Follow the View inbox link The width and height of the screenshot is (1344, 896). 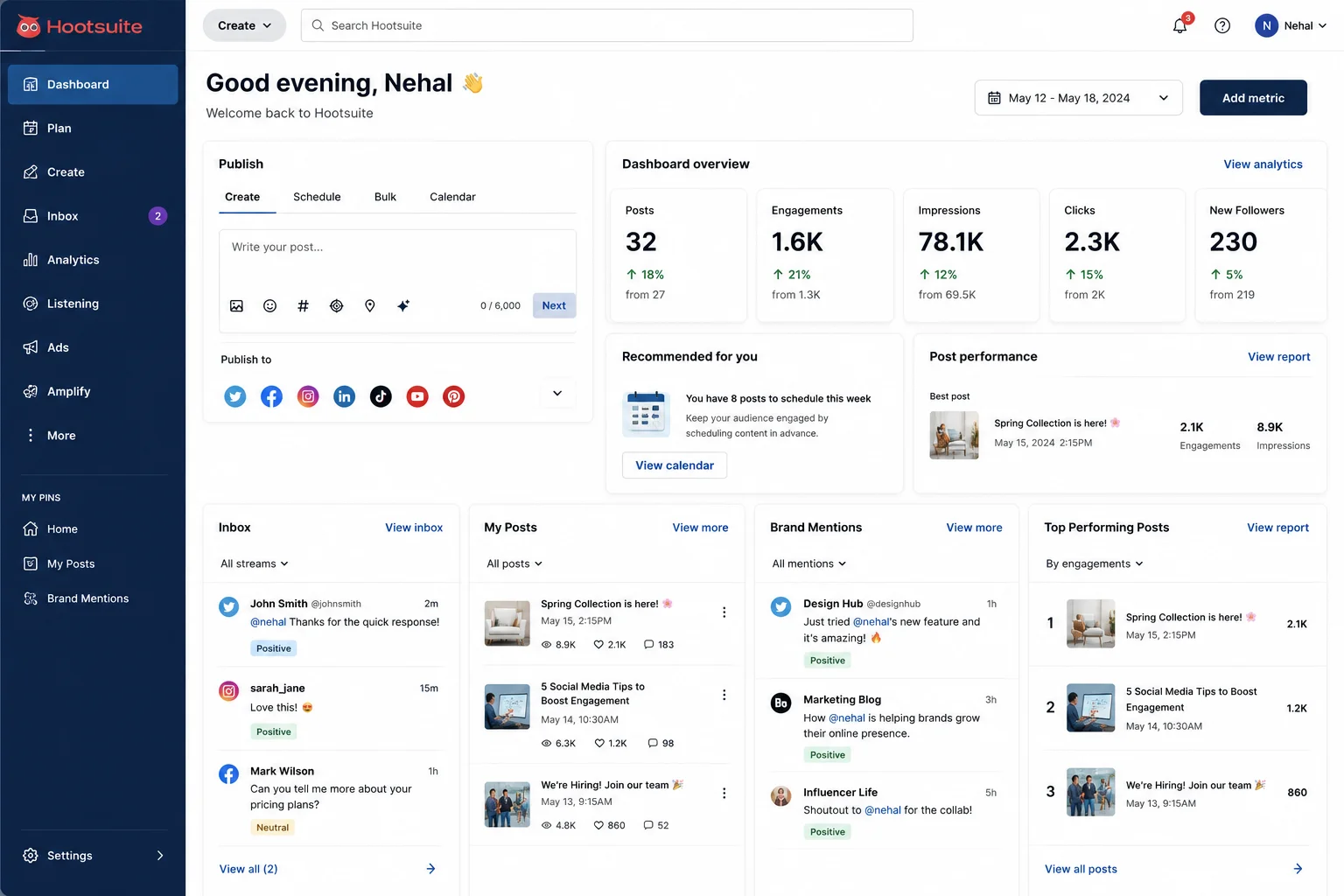pyautogui.click(x=414, y=528)
